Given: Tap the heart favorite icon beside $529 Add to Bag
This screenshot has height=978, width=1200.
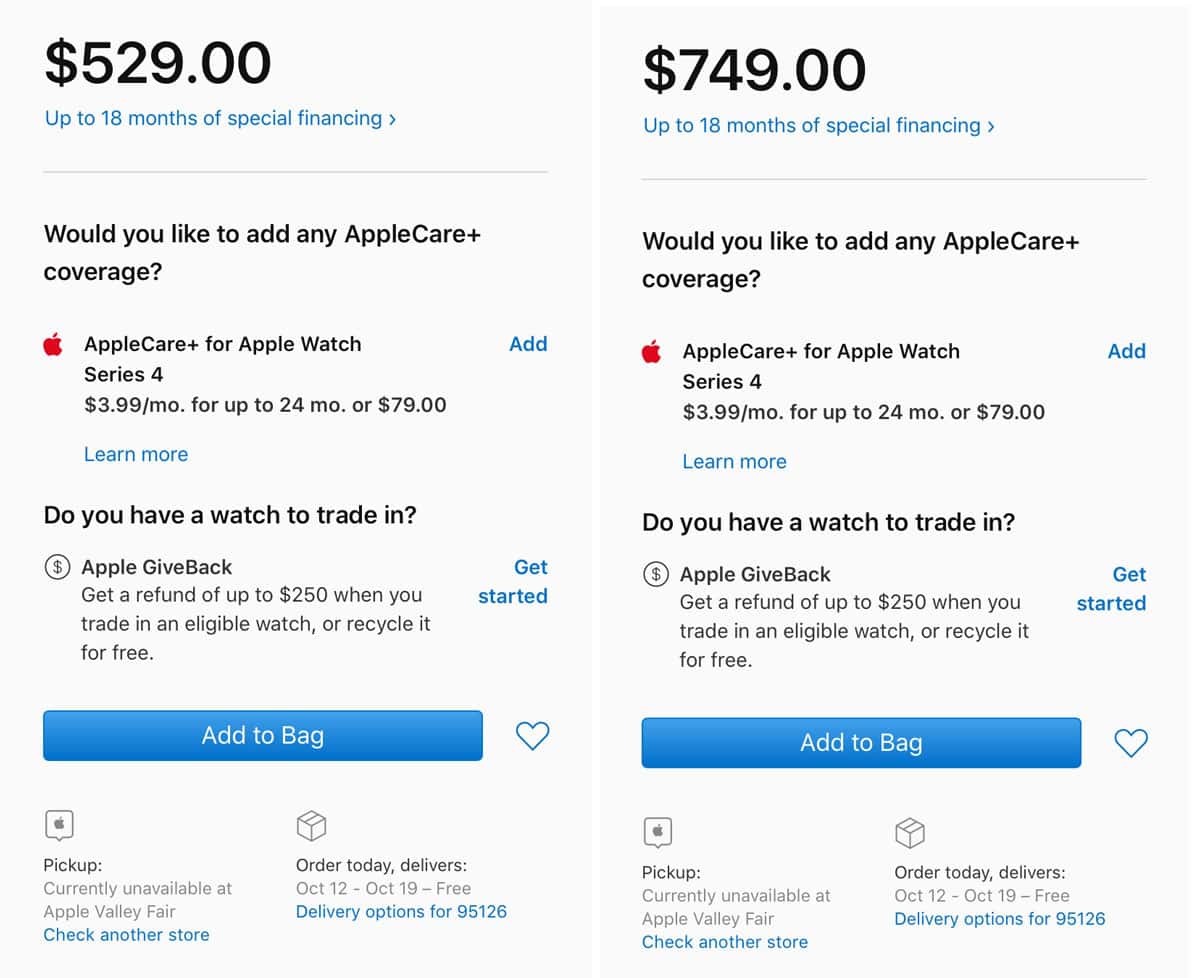Looking at the screenshot, I should coord(532,736).
